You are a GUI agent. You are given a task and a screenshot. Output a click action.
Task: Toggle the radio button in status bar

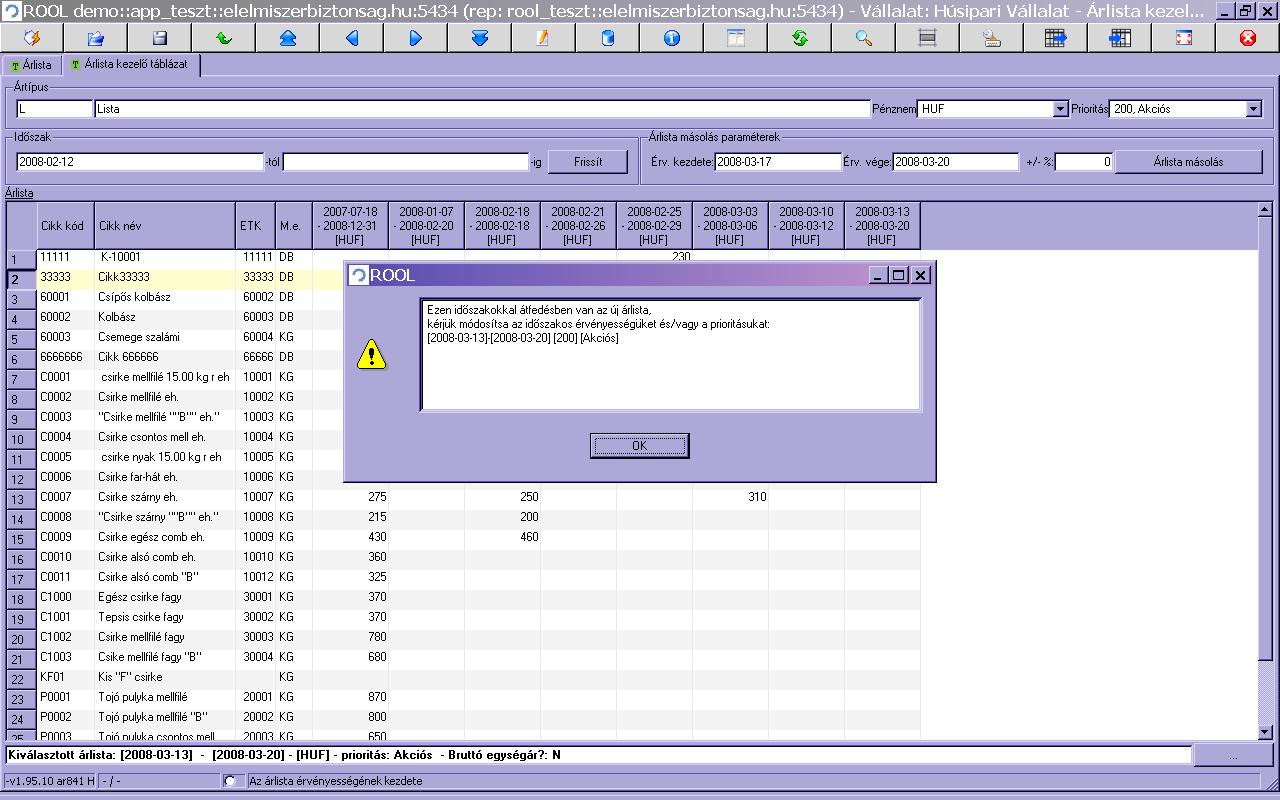[x=231, y=781]
